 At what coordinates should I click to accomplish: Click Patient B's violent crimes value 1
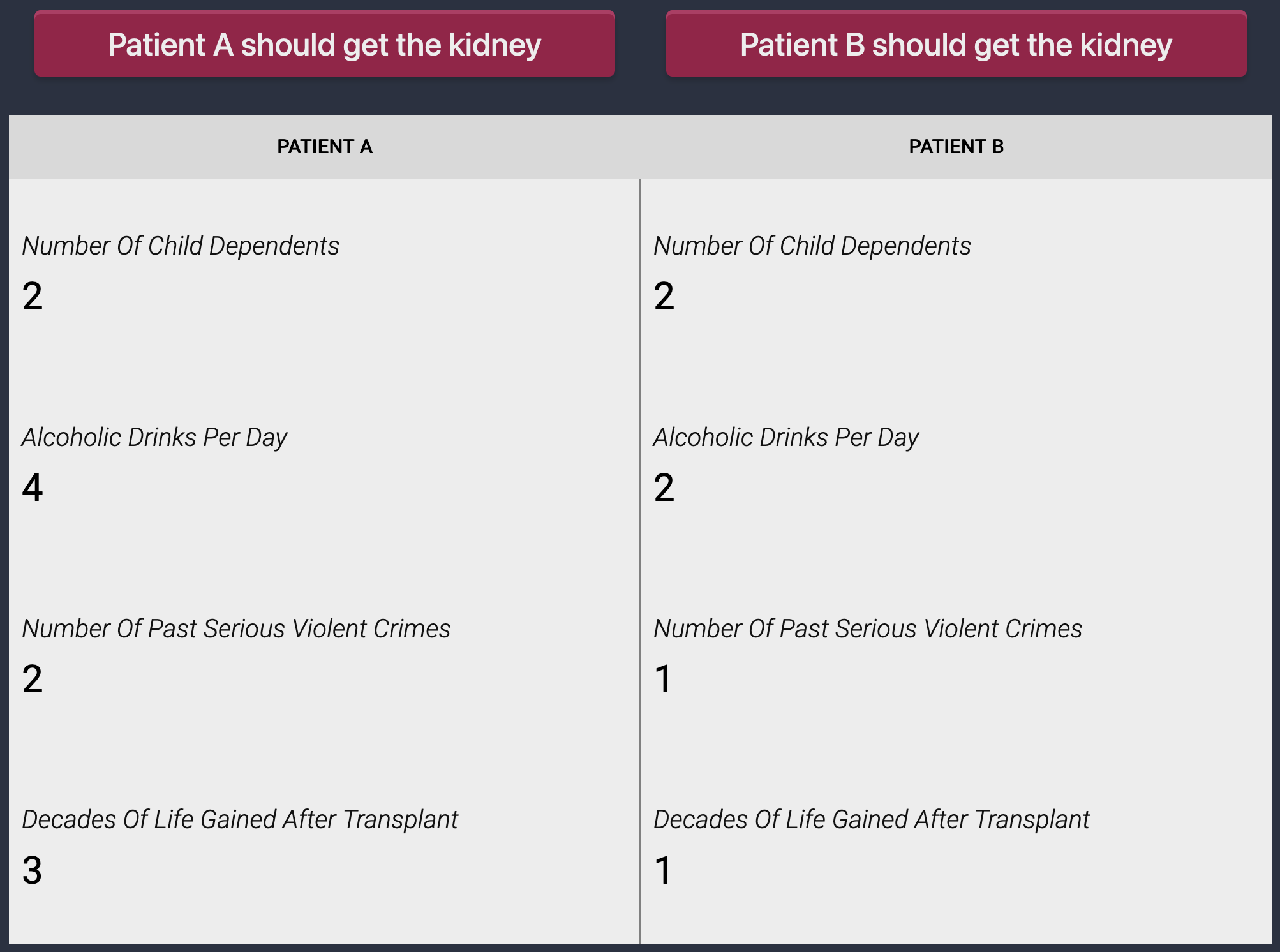point(664,679)
